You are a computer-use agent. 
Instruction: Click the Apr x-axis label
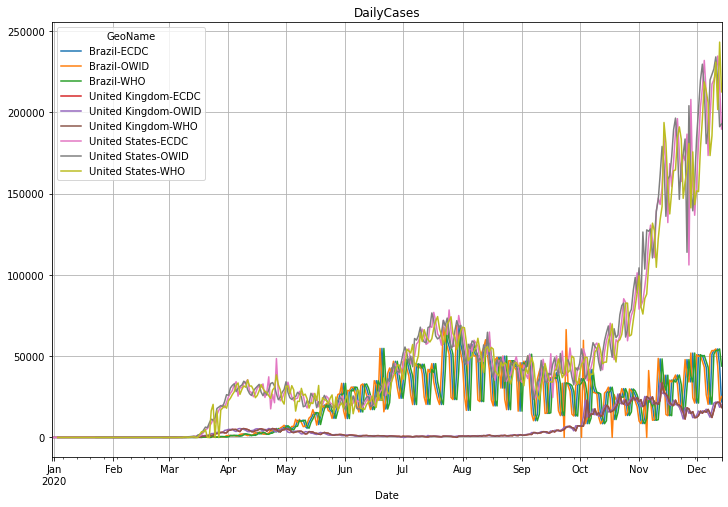pyautogui.click(x=228, y=469)
